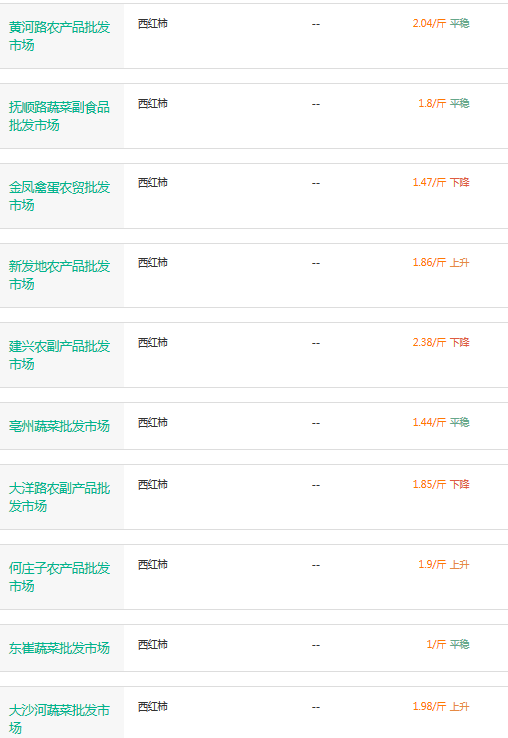Open 东崔蔬菜批发市场 link
The width and height of the screenshot is (508, 738).
[59, 648]
